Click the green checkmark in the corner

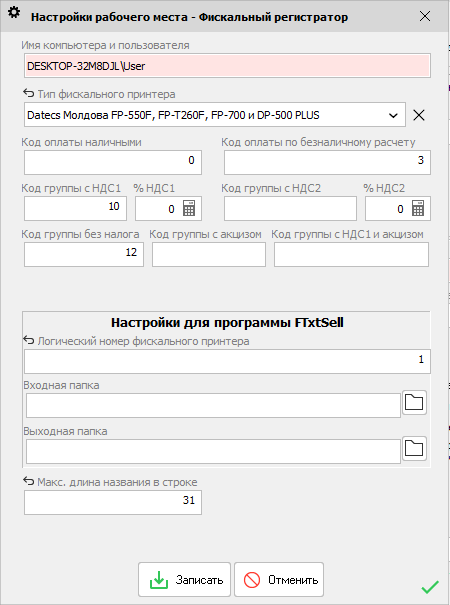[430, 587]
